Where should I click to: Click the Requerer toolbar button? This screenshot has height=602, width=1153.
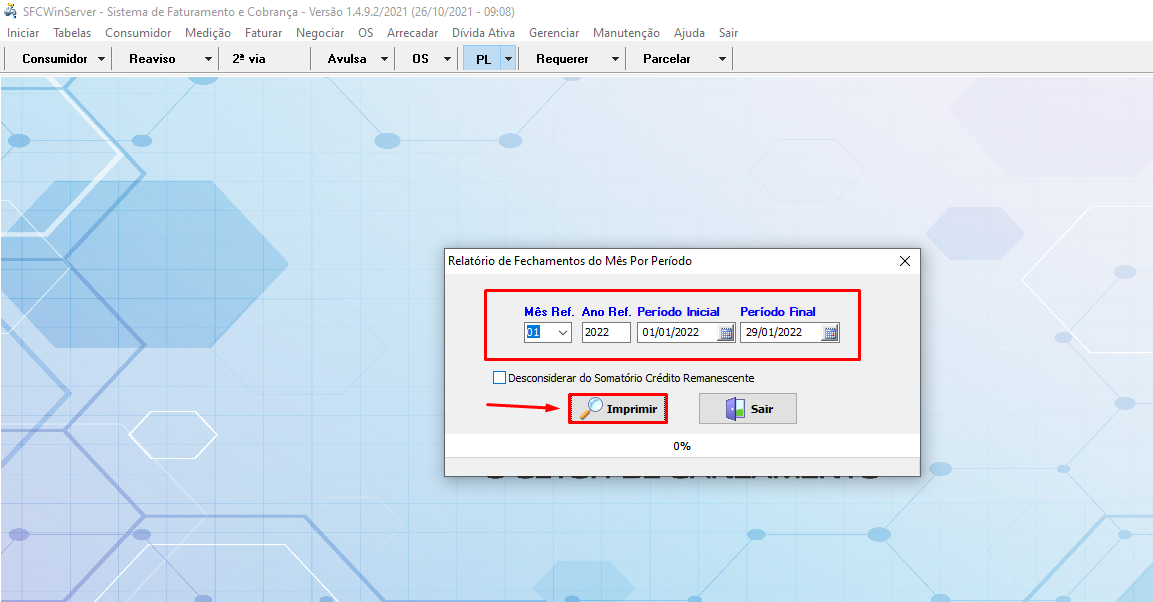pyautogui.click(x=562, y=59)
